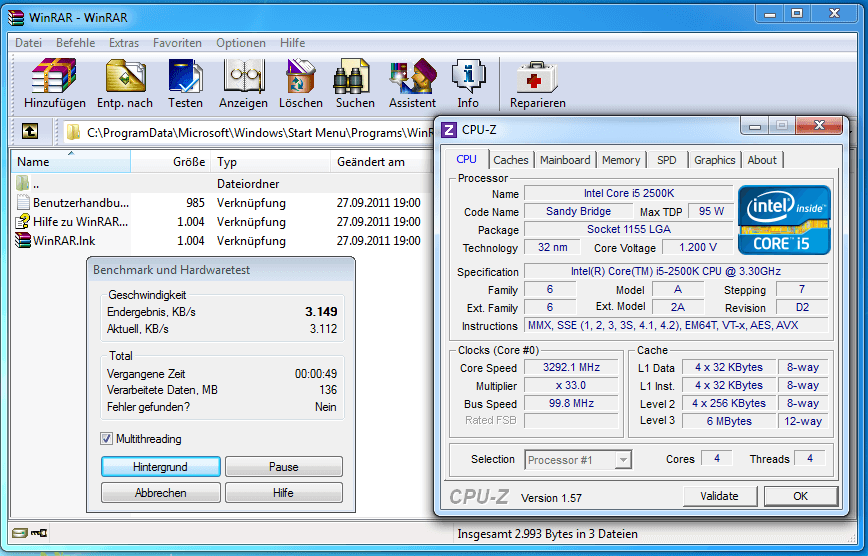This screenshot has width=868, height=556.
Task: Click the '4 x 256 KBytes' Level 2 value
Action: tap(729, 403)
